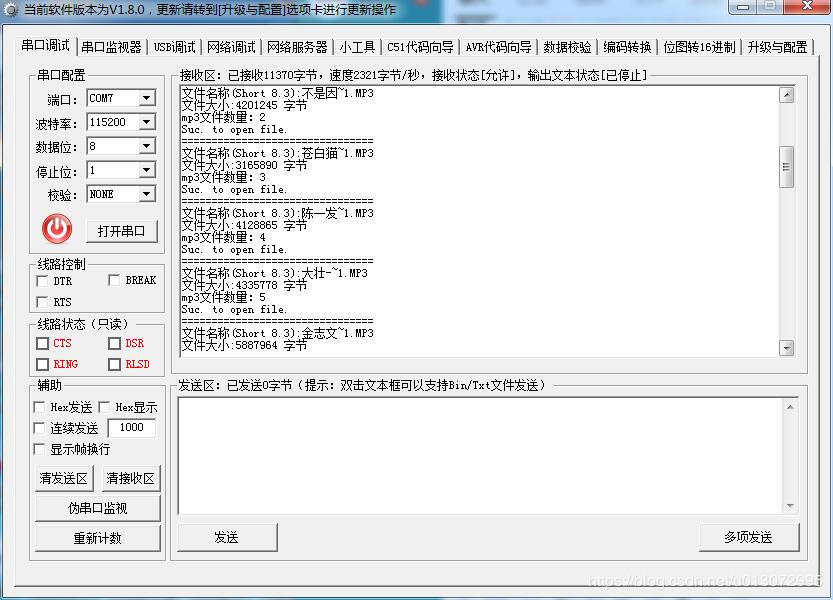Click the line 文件大小:4201245 字节
Screen dimensions: 833x600
(x=244, y=105)
